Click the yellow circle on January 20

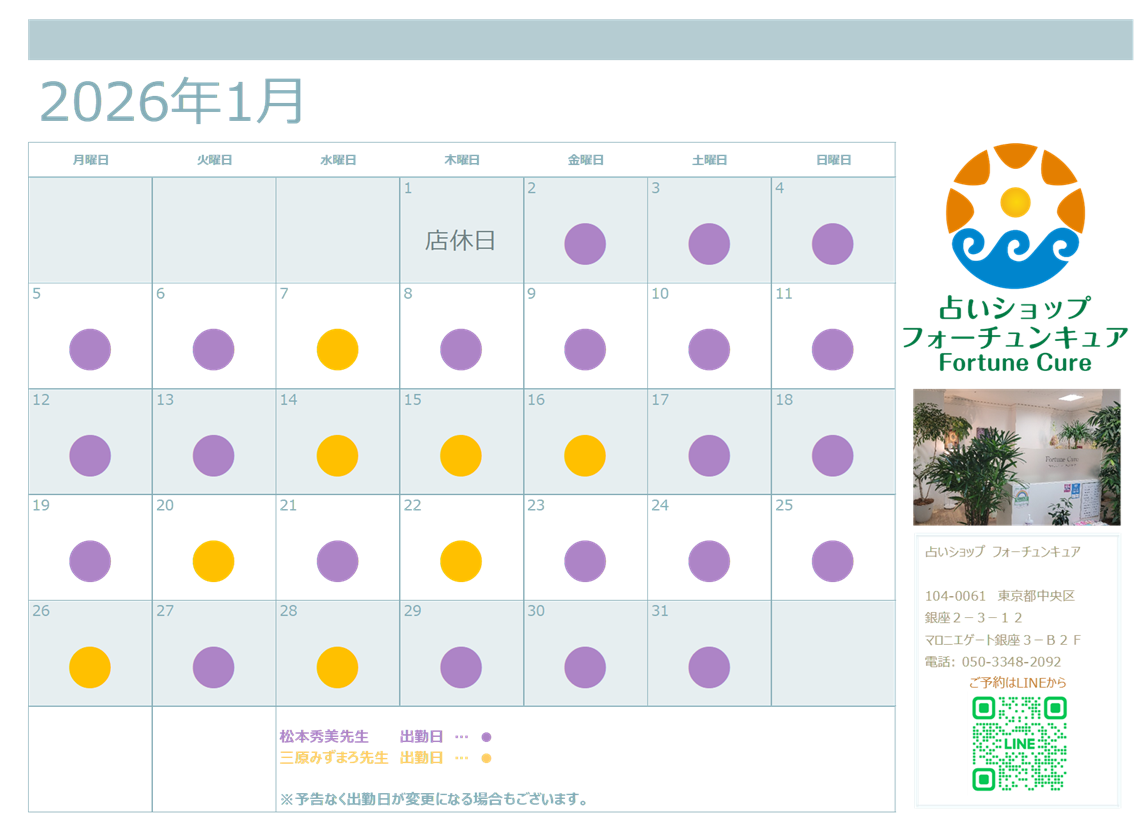(213, 561)
